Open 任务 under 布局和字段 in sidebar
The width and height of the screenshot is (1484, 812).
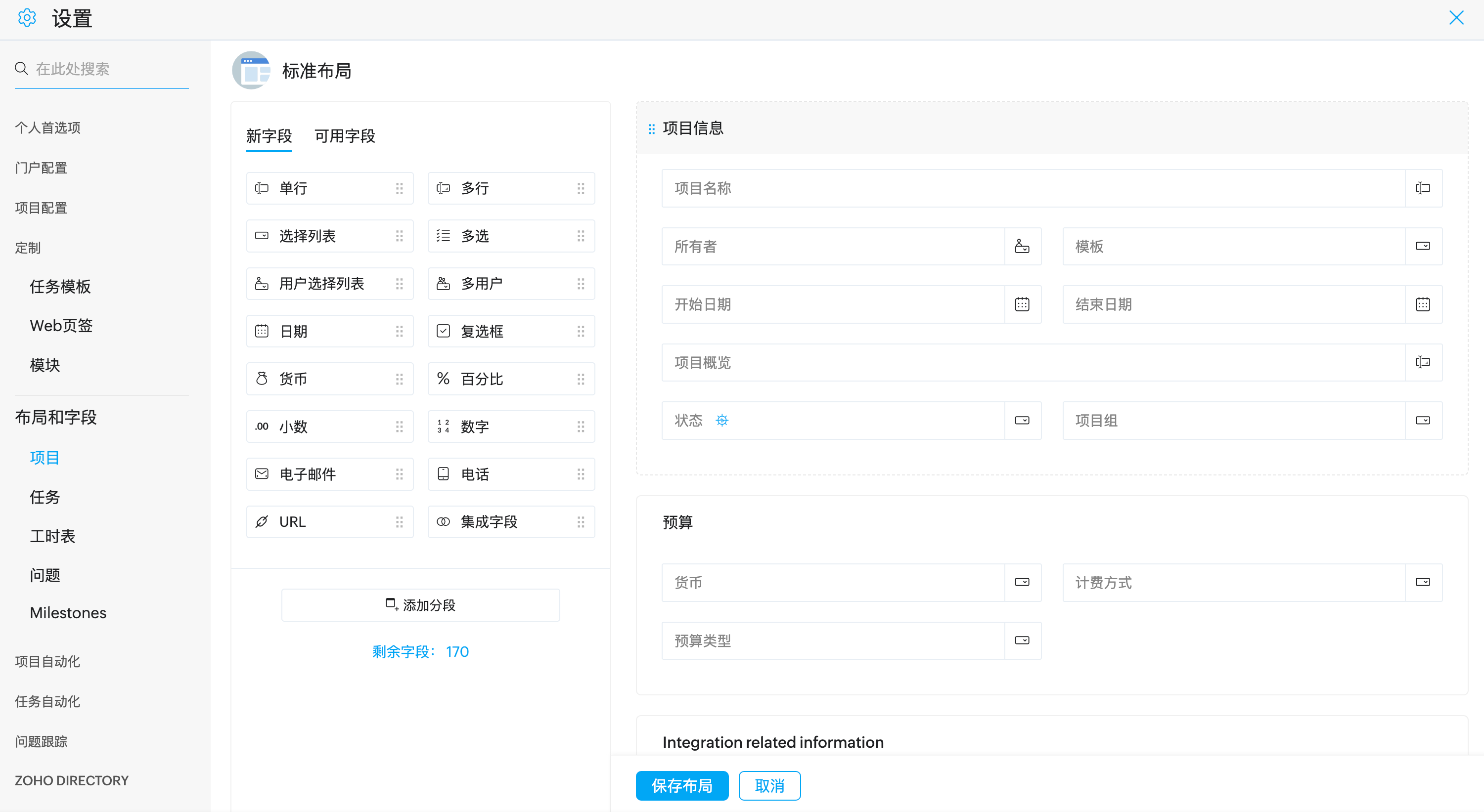[x=45, y=497]
